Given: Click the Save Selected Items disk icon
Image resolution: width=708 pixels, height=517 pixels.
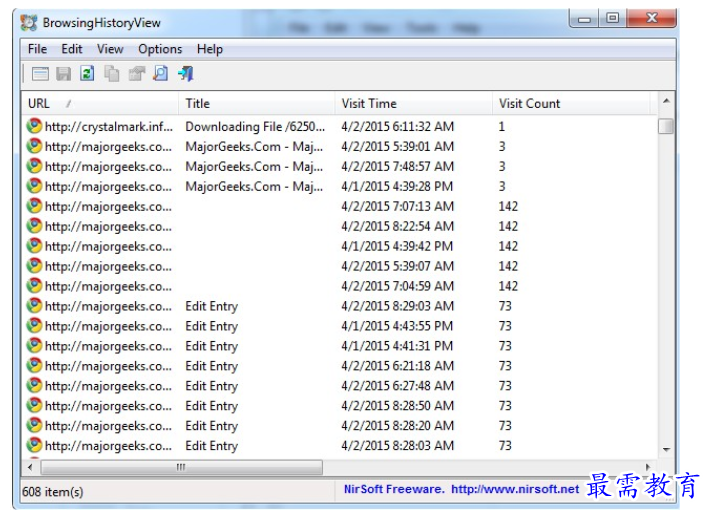Looking at the screenshot, I should click(x=63, y=74).
